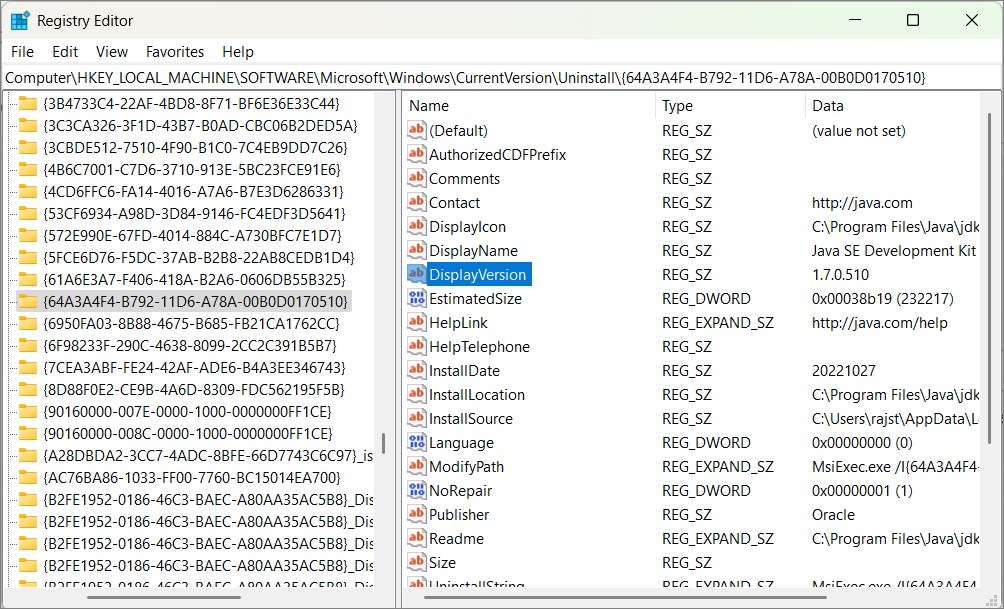Select folder icon for {53CF6934-A98D-3D84-9146-FC4EDF3D5641}
The image size is (1004, 609).
pyautogui.click(x=28, y=213)
